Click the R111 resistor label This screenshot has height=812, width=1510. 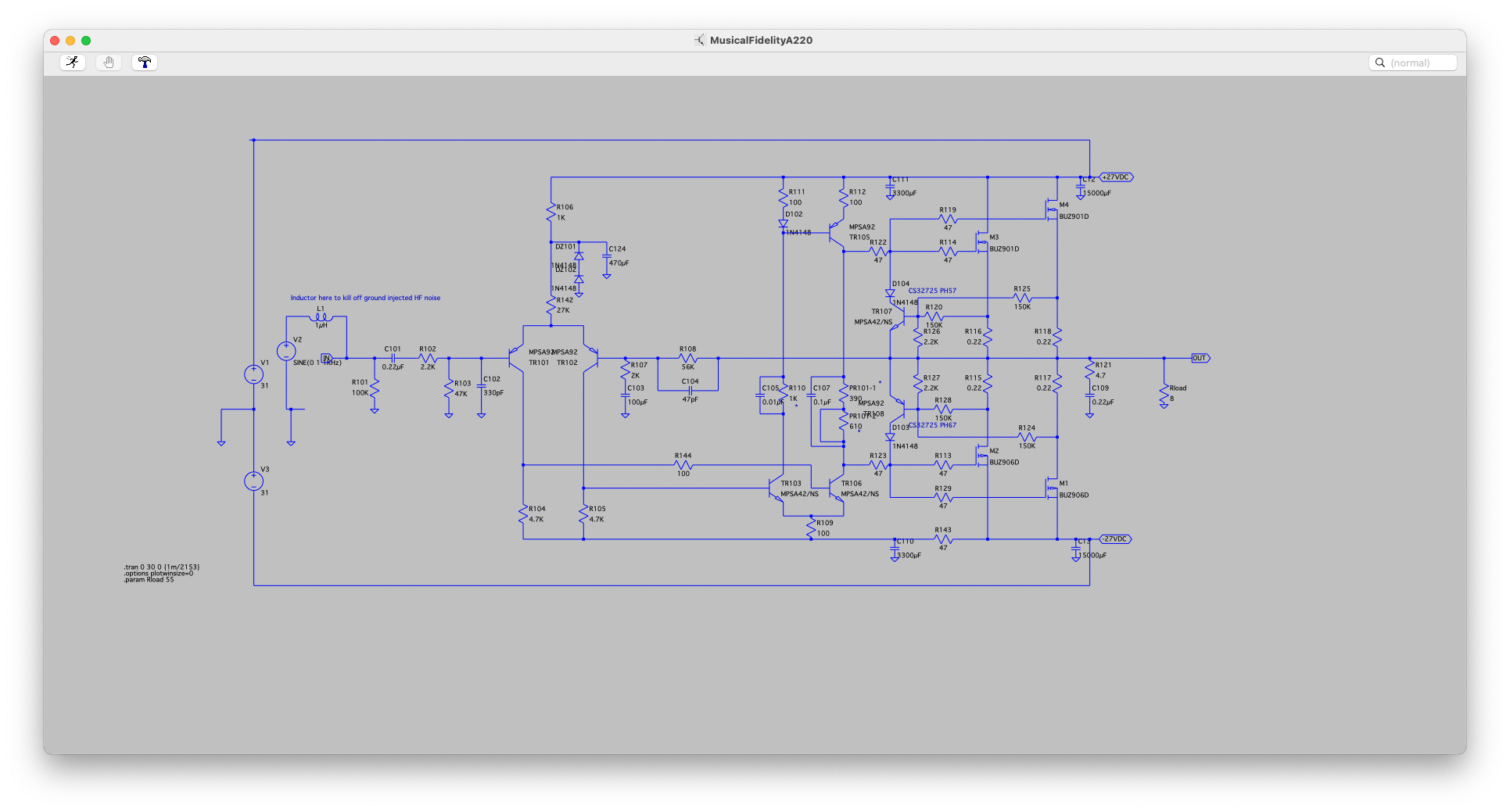click(x=797, y=192)
